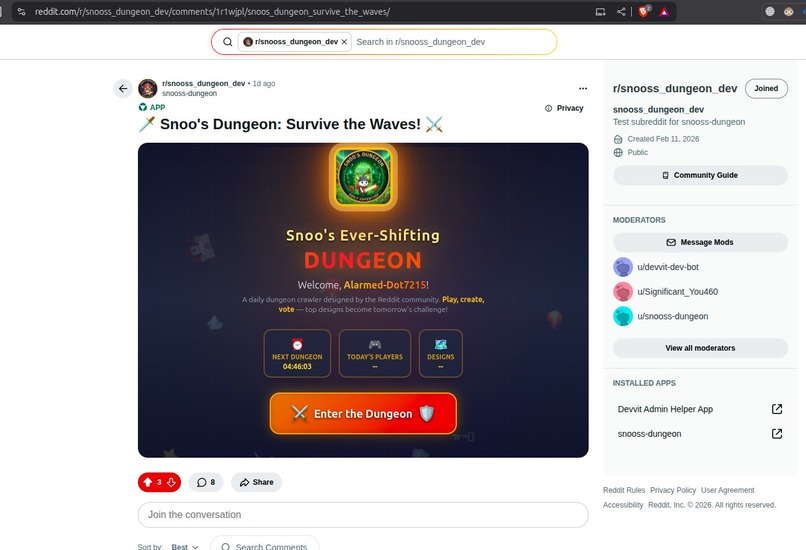This screenshot has height=550, width=806.
Task: Click Enter the Dungeon button
Action: [363, 414]
